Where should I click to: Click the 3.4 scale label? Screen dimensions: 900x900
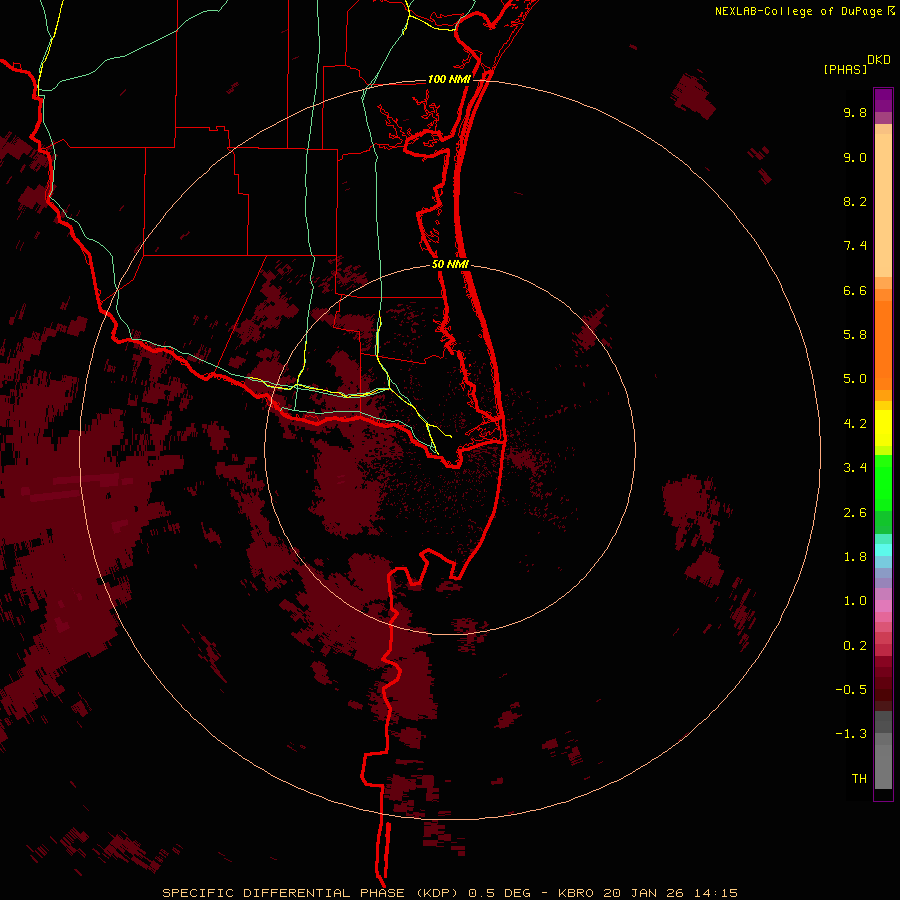tap(855, 468)
